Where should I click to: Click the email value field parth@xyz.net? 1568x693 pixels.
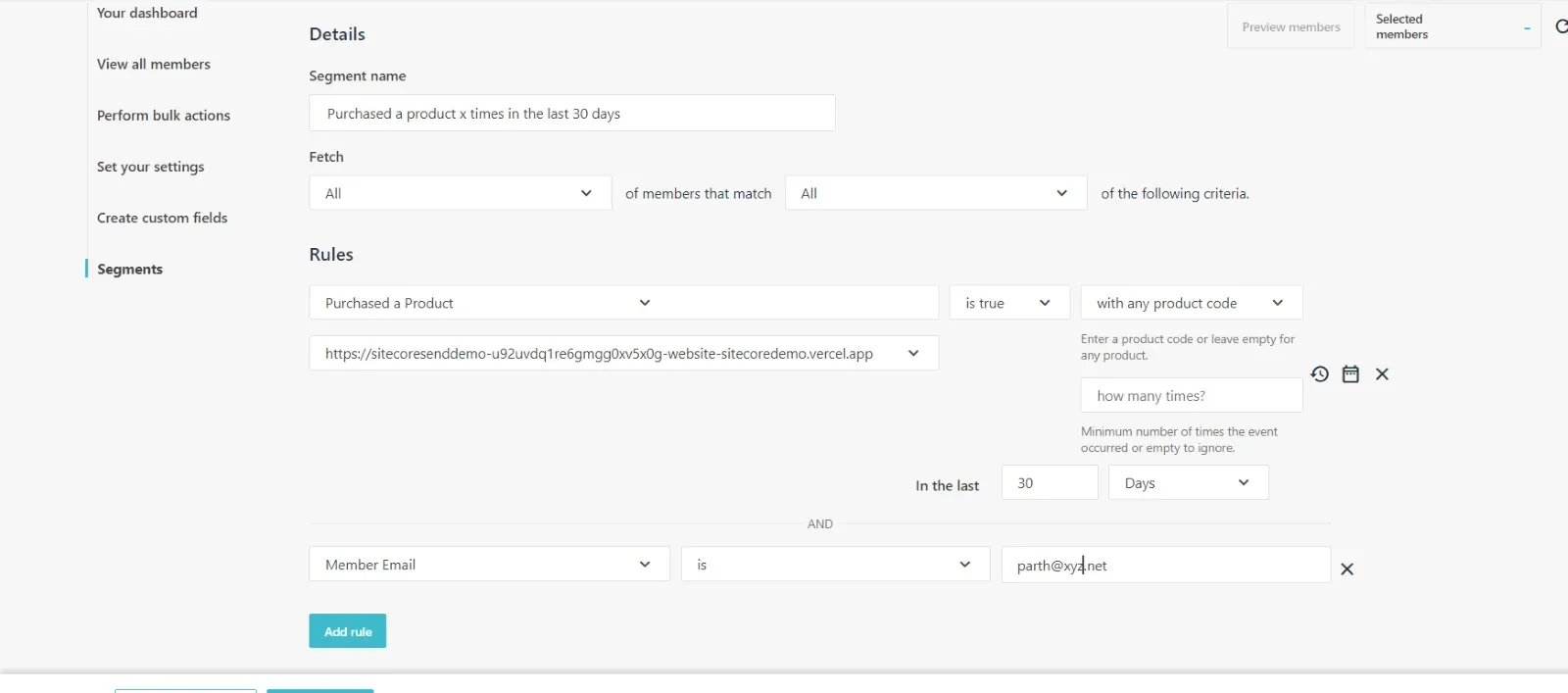click(1166, 565)
